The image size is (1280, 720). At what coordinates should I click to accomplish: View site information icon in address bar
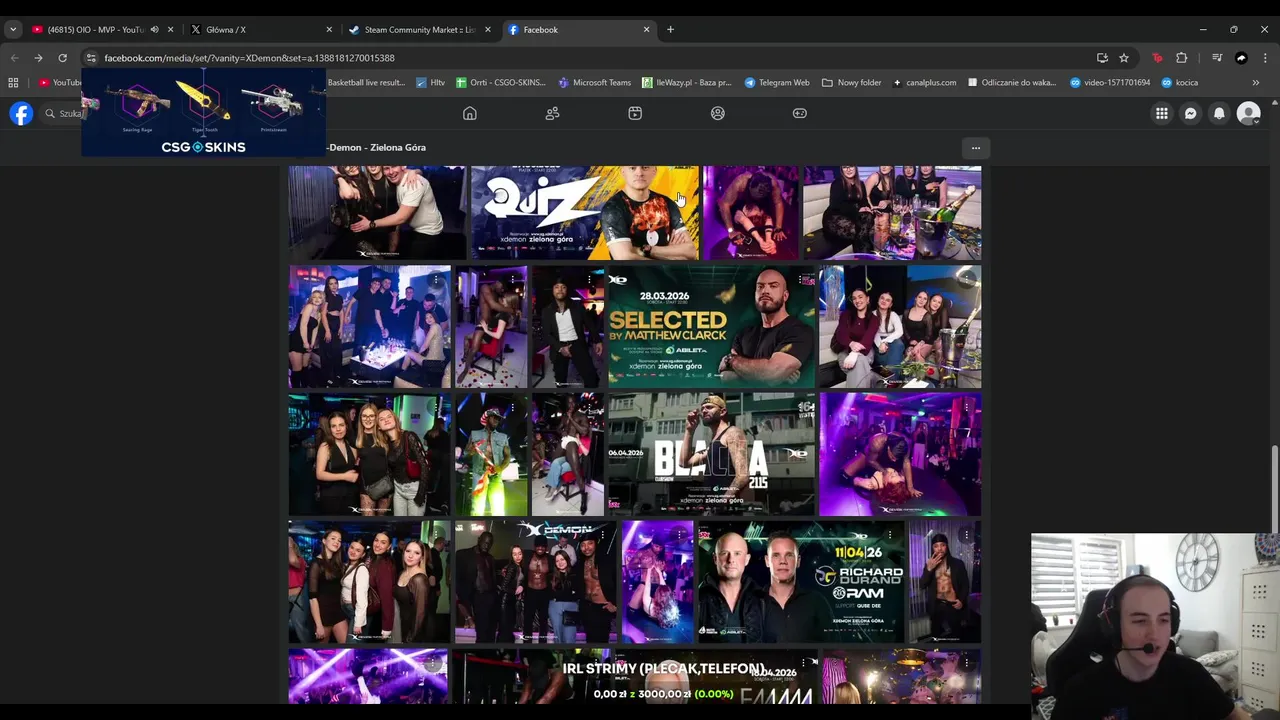(91, 58)
